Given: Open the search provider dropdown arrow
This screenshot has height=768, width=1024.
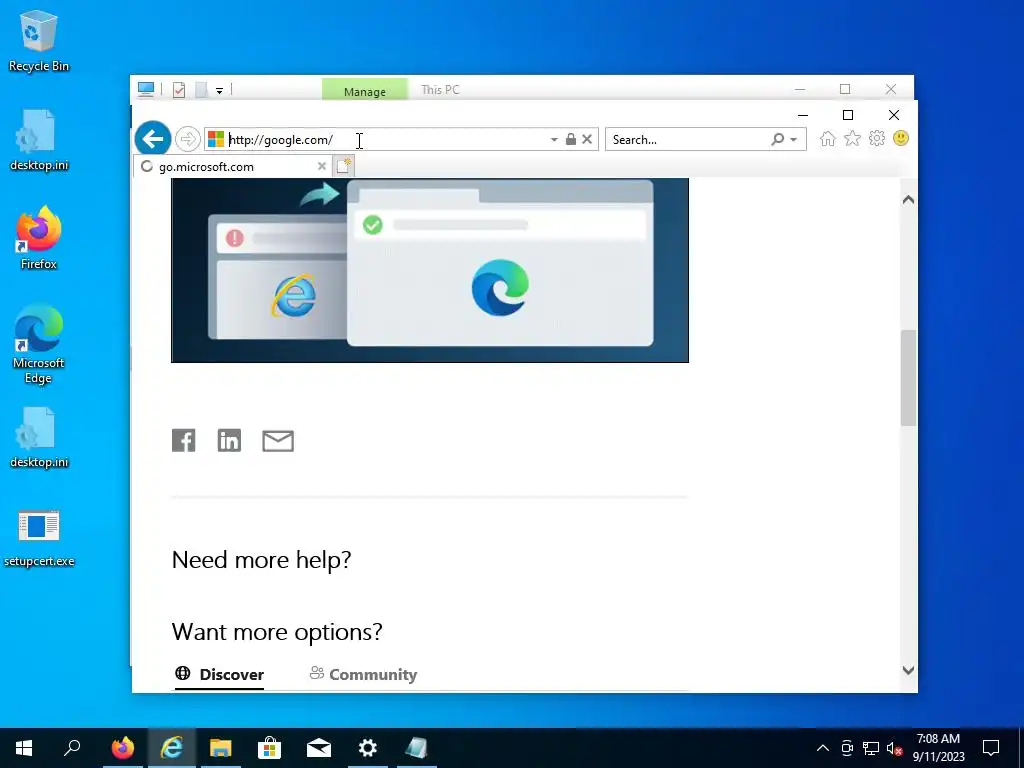Looking at the screenshot, I should (x=793, y=140).
